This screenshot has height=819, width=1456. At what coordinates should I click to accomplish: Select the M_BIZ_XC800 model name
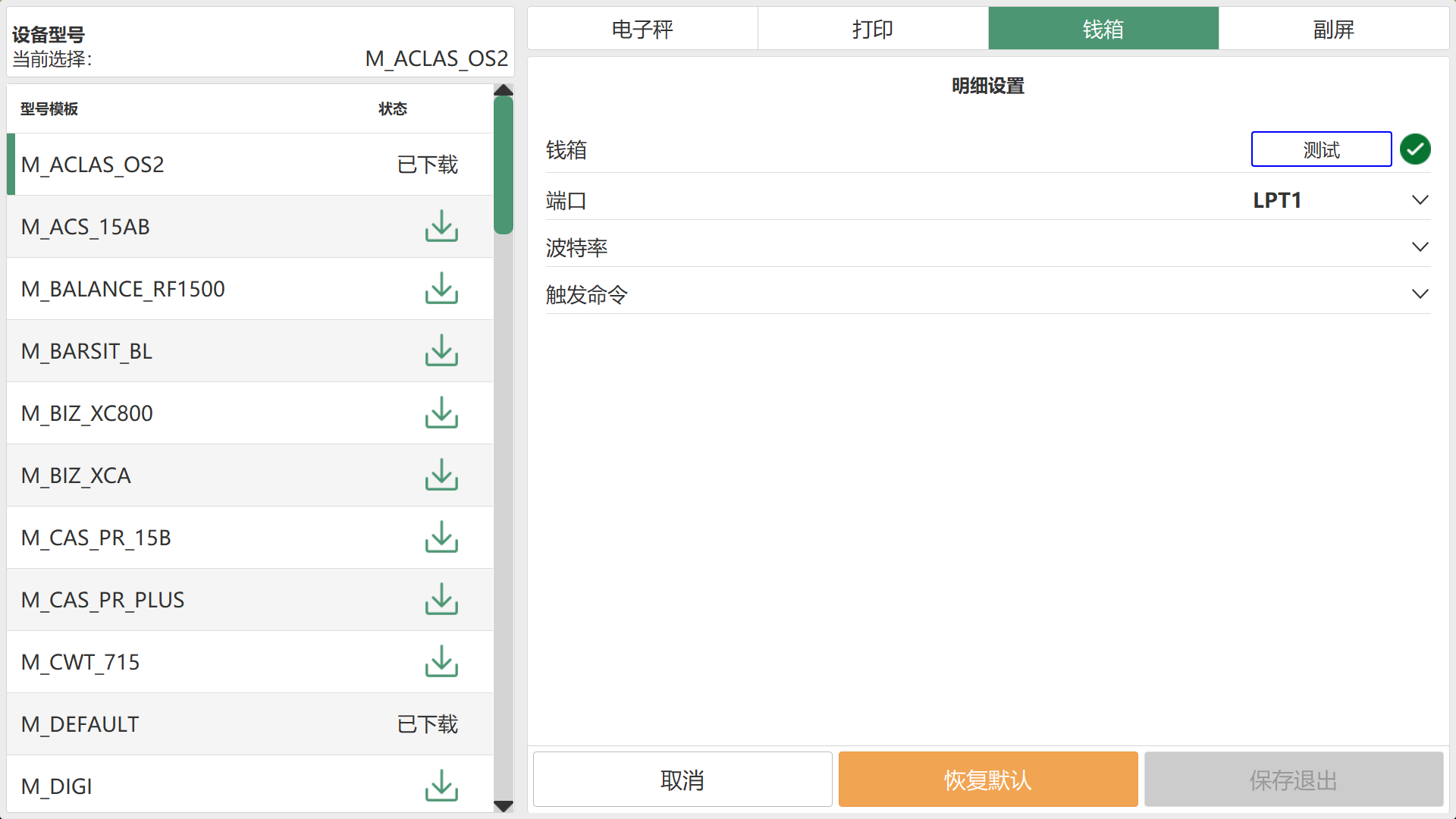[87, 413]
